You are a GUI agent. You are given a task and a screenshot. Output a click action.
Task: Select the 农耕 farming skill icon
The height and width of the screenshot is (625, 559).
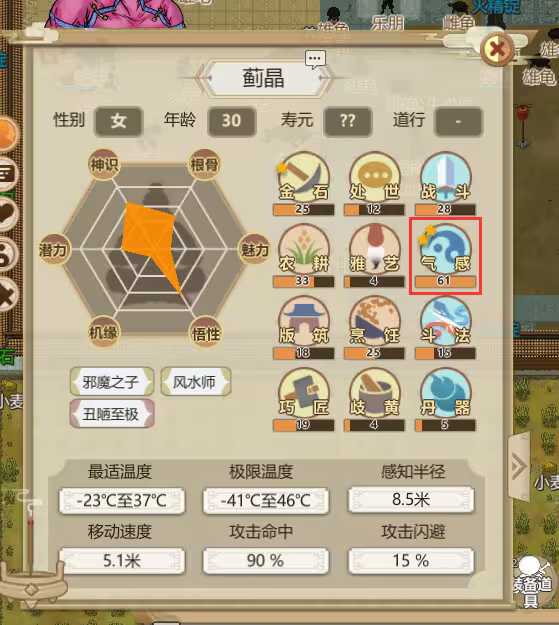tap(303, 250)
